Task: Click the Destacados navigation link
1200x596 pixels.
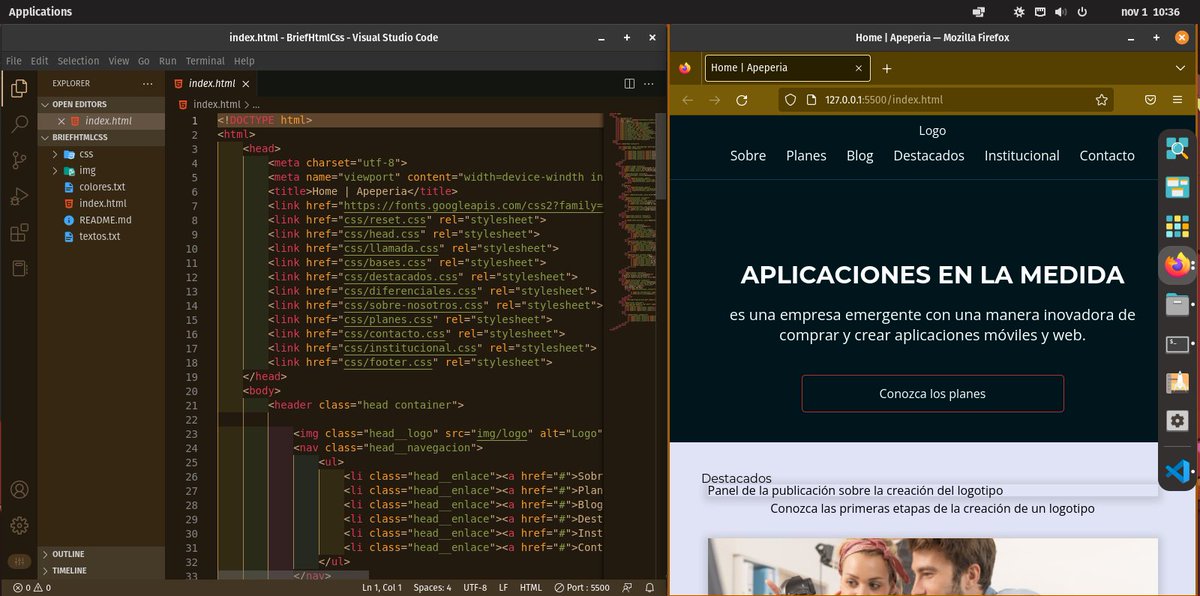Action: tap(929, 155)
